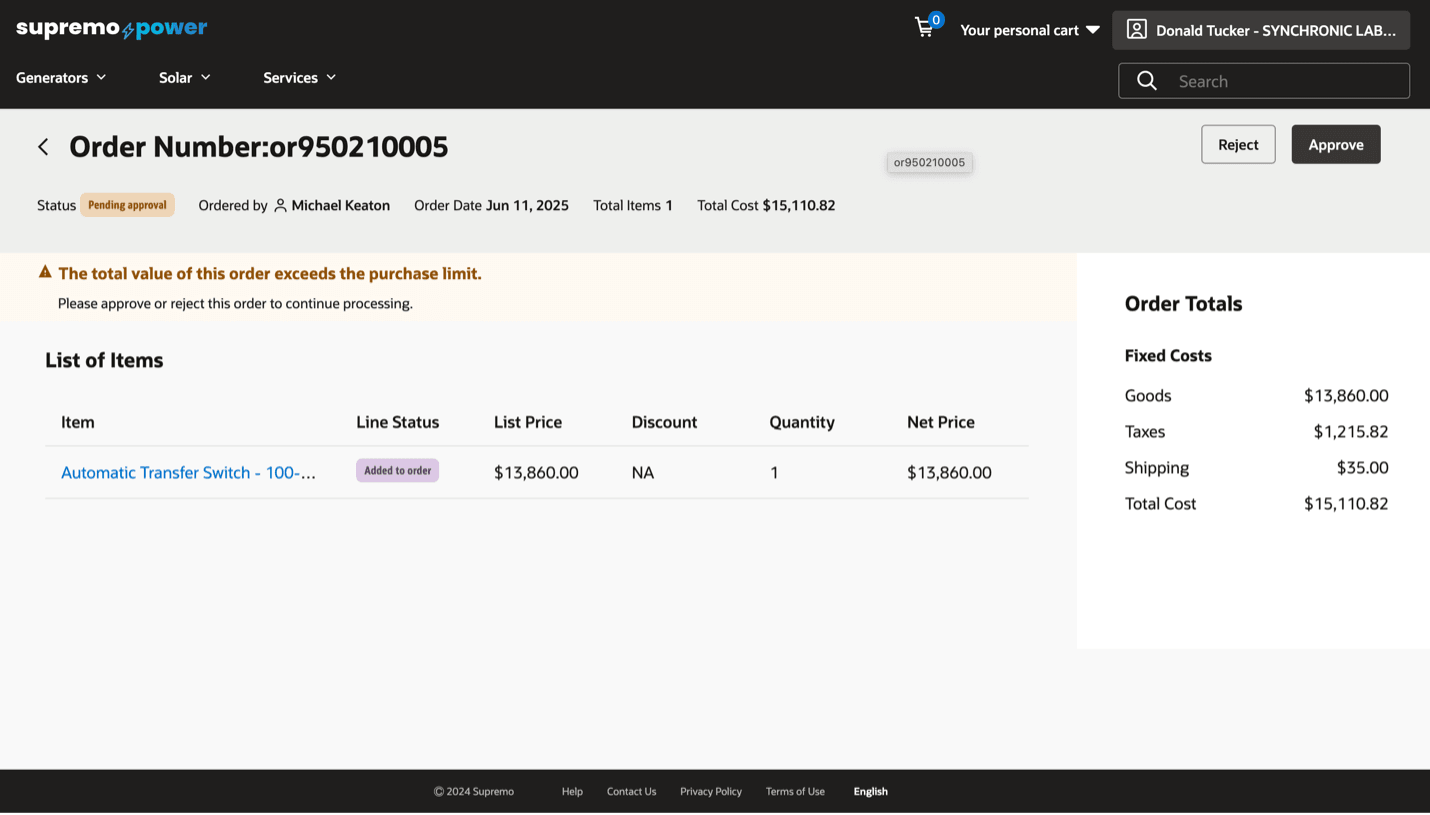Click the Quantity column header
Screen dimensions: 1430x815
coord(802,422)
